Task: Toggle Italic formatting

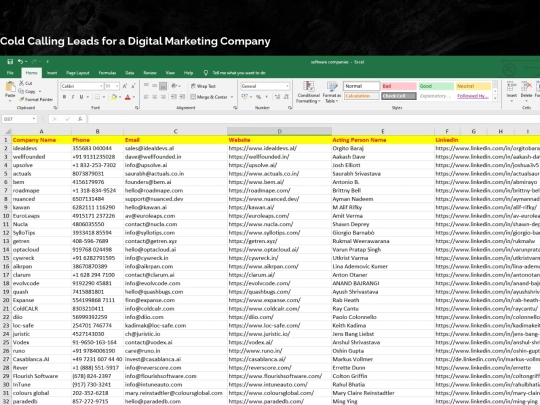Action: point(73,97)
